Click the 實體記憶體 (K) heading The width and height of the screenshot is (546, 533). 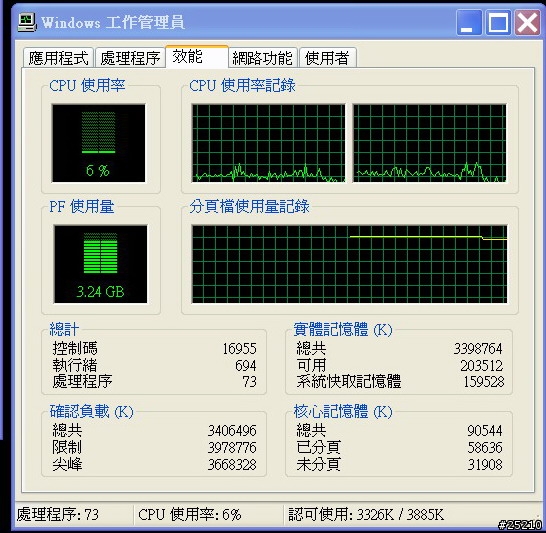click(x=343, y=329)
